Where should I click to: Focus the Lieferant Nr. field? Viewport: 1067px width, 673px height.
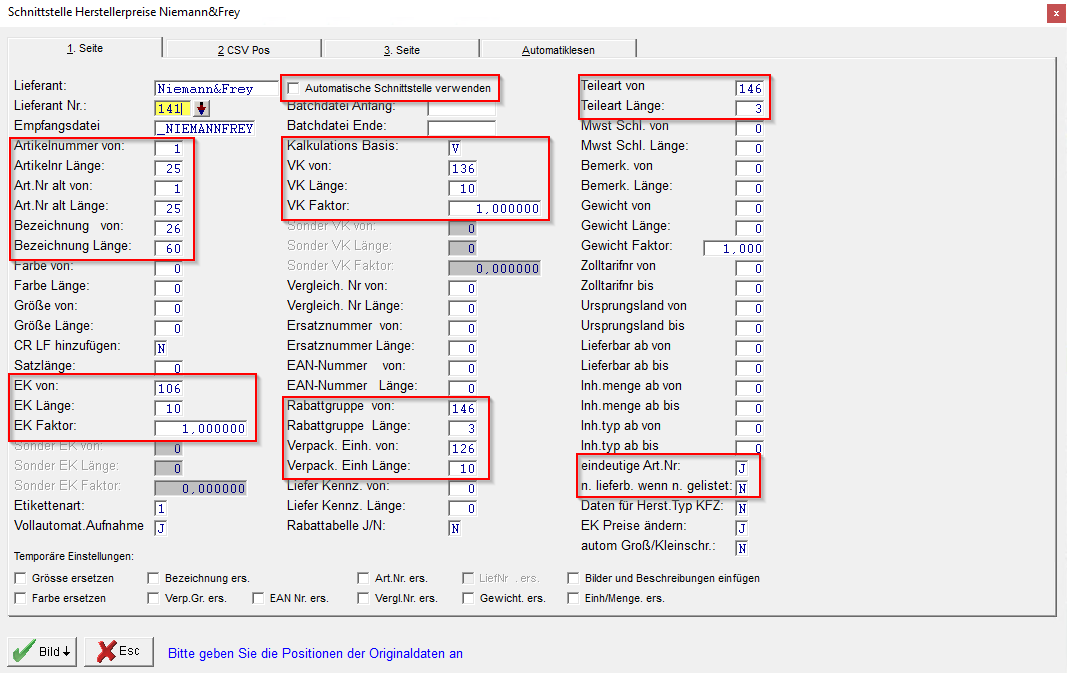173,108
